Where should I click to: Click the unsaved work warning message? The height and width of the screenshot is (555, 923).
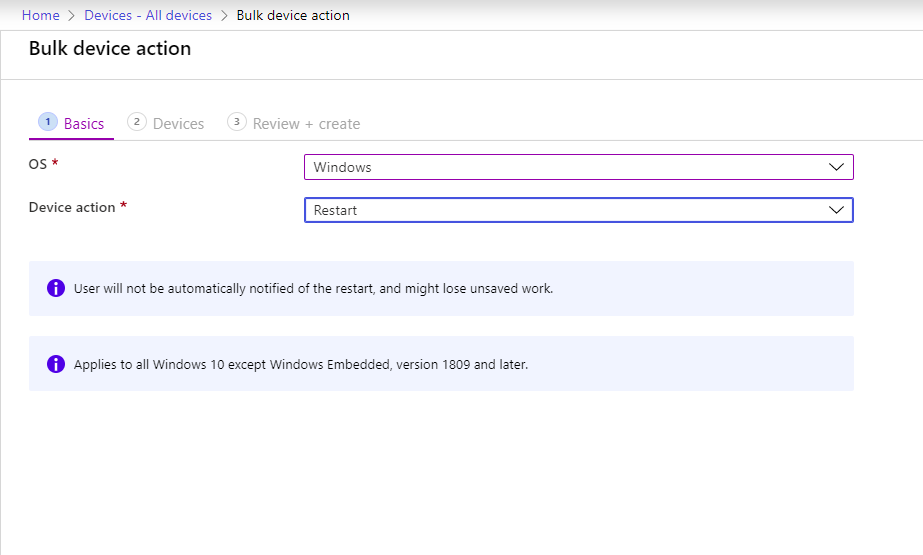click(313, 288)
